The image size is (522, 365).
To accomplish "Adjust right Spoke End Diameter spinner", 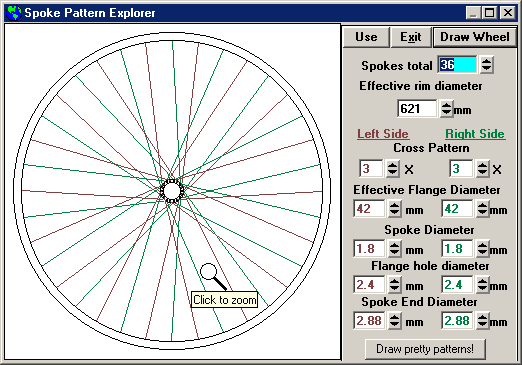I will tap(482, 321).
